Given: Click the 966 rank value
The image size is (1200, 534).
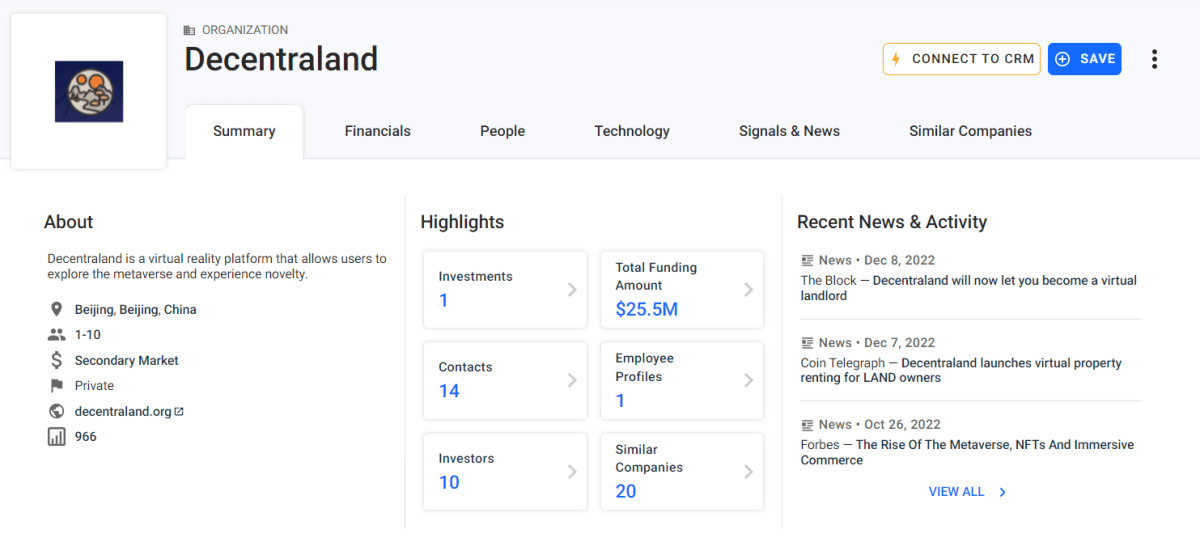Looking at the screenshot, I should (86, 437).
